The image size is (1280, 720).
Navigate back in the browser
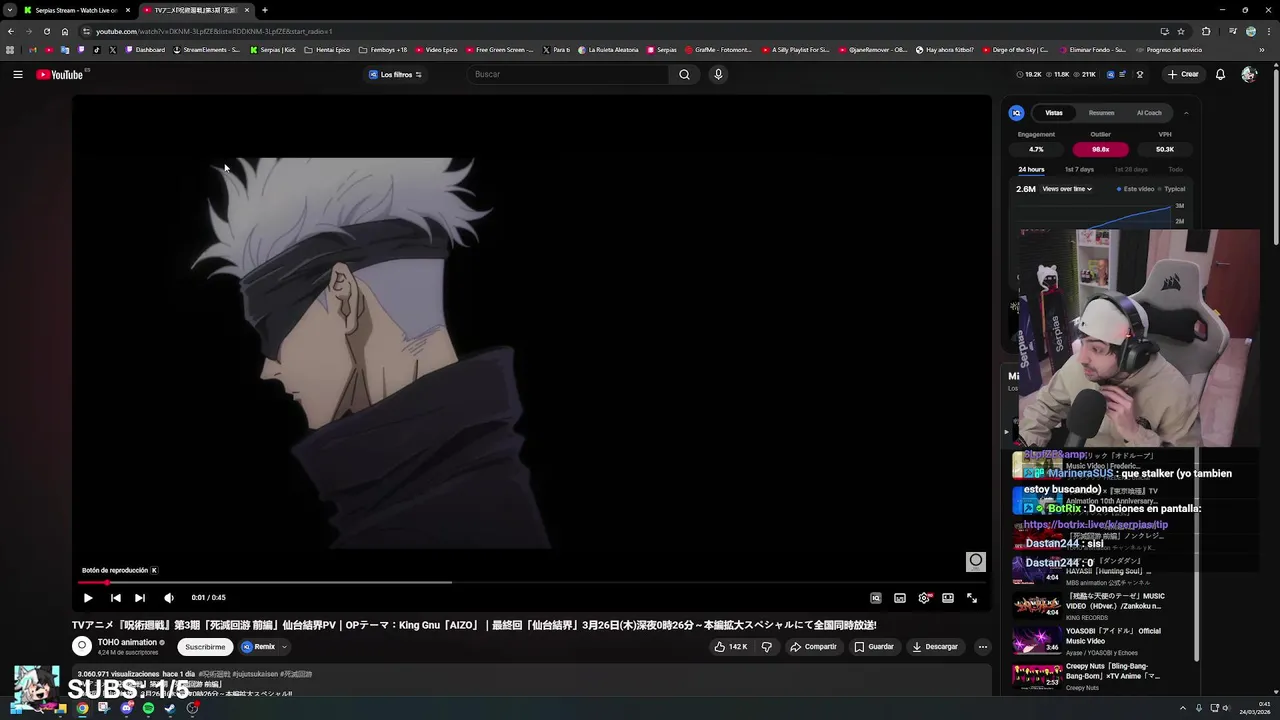(x=10, y=31)
